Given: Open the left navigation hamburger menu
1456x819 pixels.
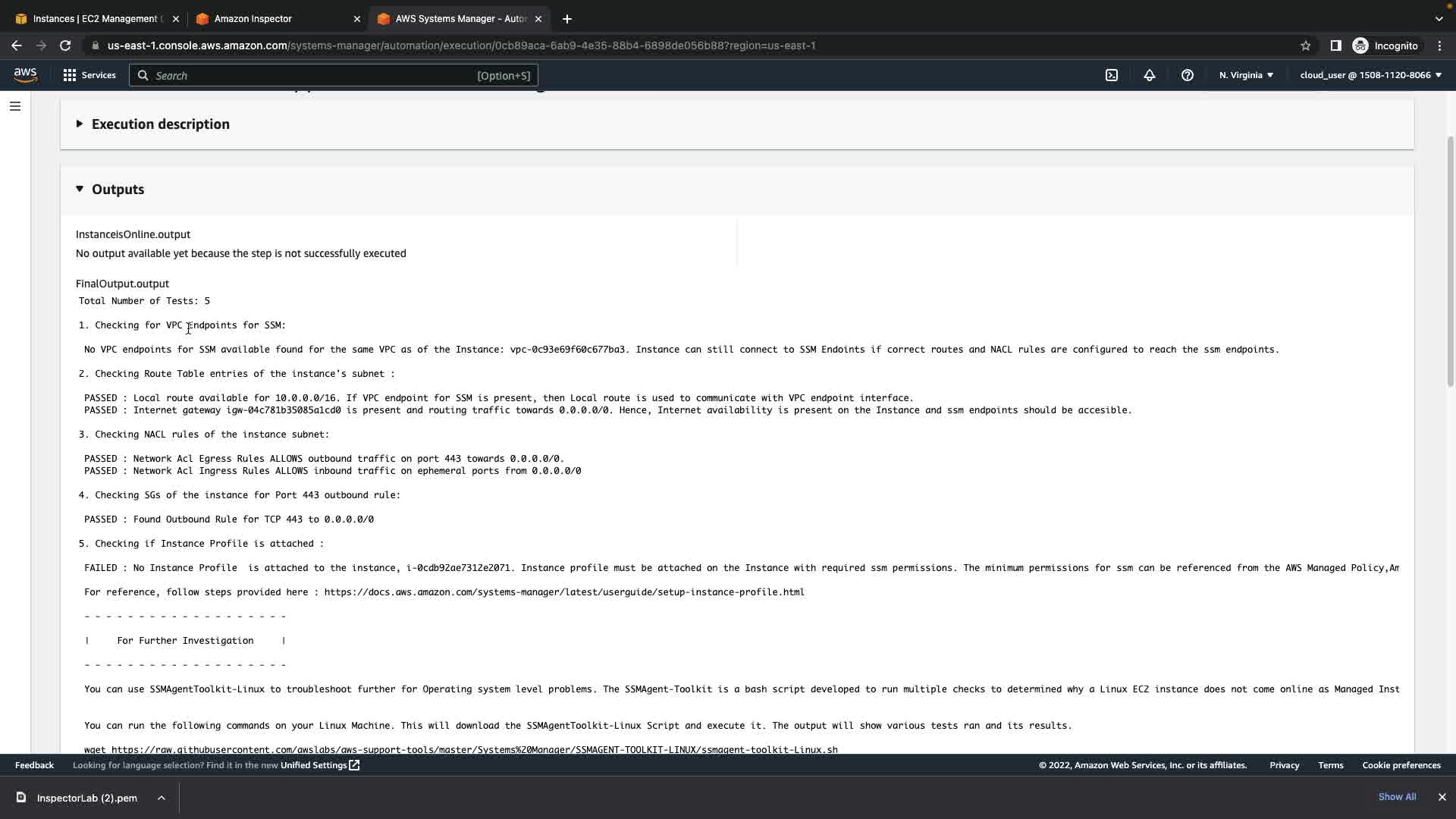Looking at the screenshot, I should pos(14,106).
